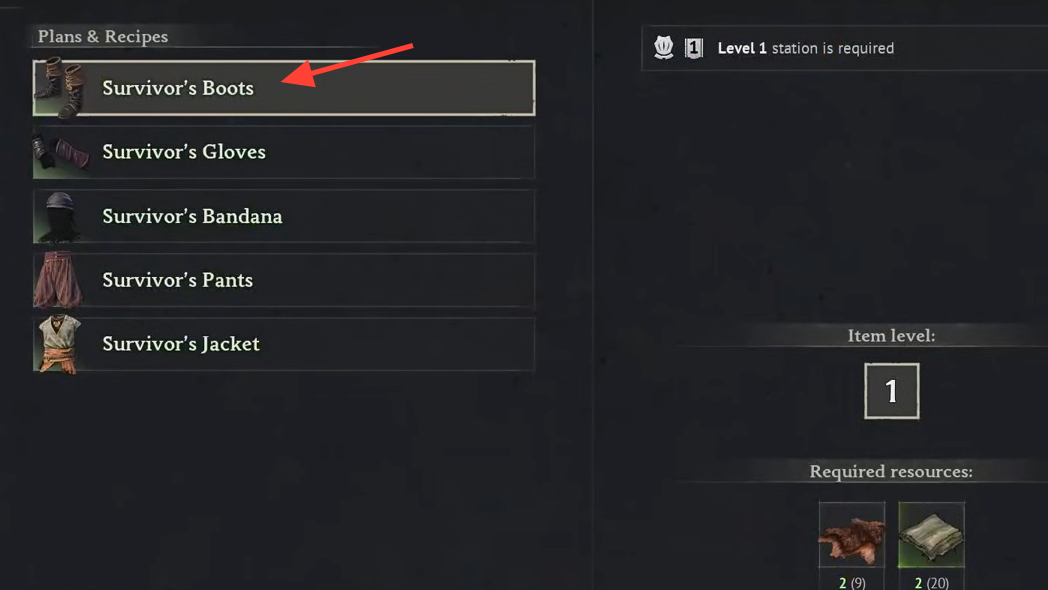Click the Survivor's Pants icon
The image size is (1048, 590).
click(59, 280)
